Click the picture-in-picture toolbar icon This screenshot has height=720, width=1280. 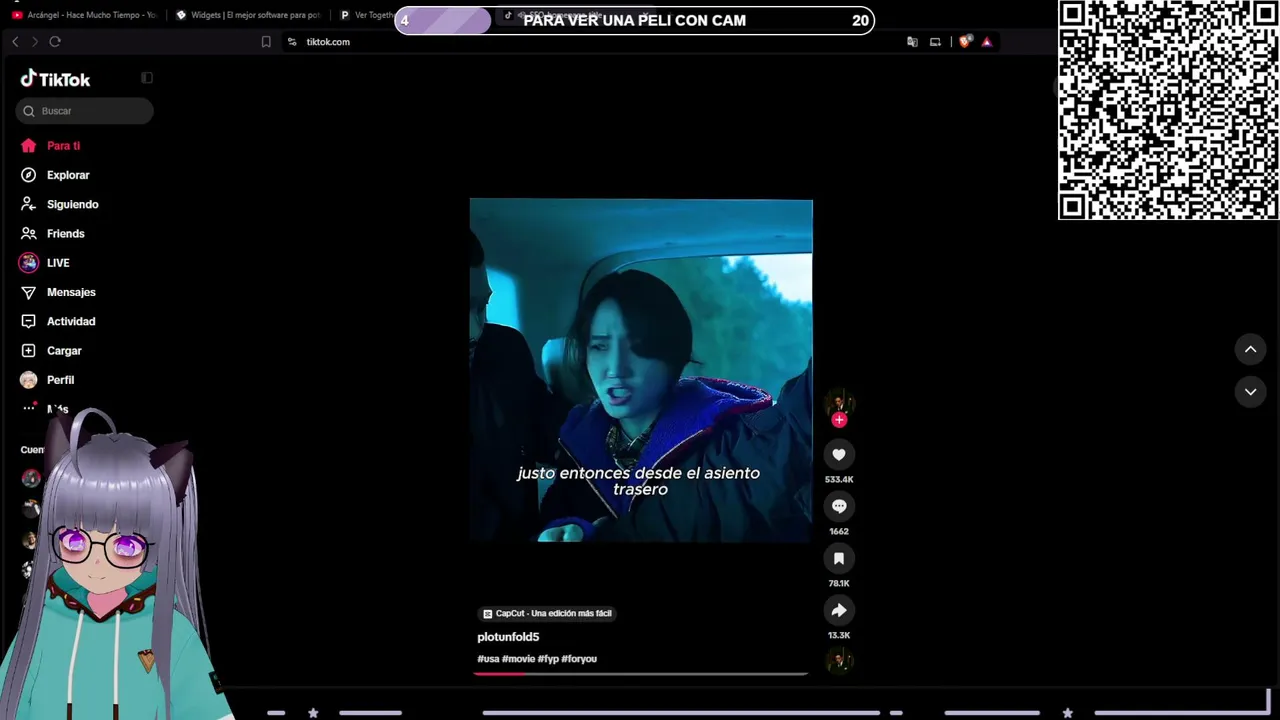pyautogui.click(x=935, y=42)
